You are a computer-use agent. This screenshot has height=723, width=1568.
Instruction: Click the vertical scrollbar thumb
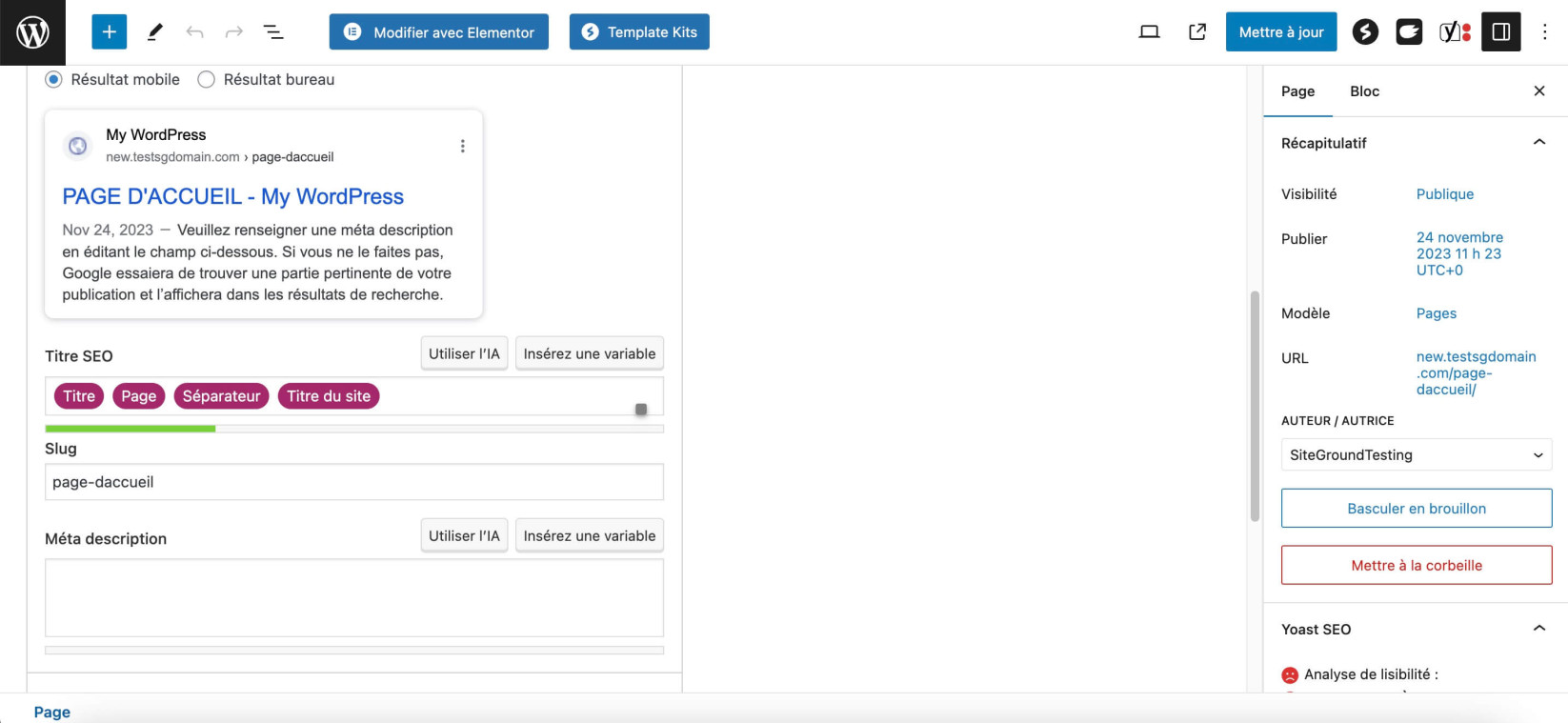1255,407
